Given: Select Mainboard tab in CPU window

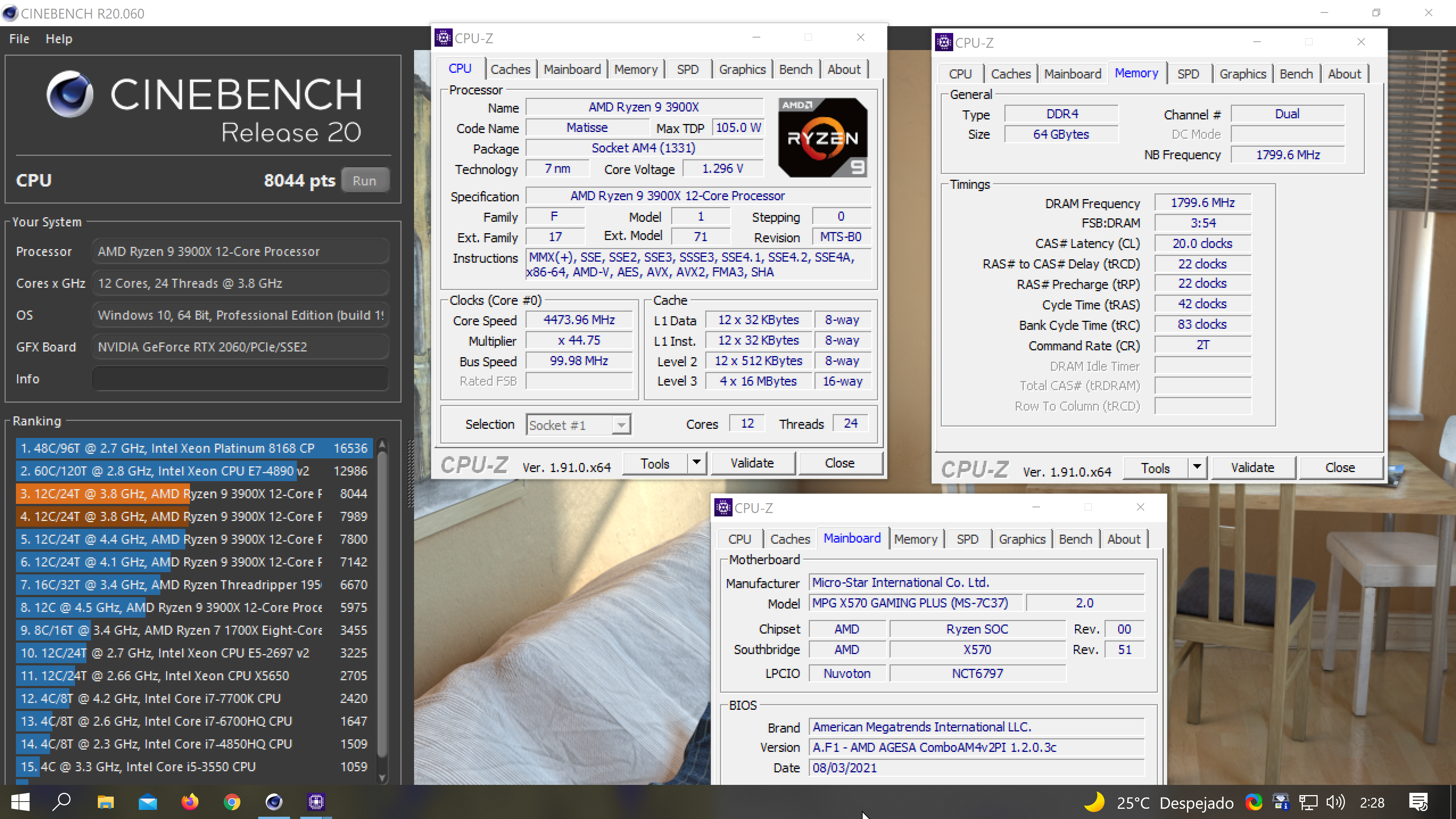Looking at the screenshot, I should (x=572, y=69).
